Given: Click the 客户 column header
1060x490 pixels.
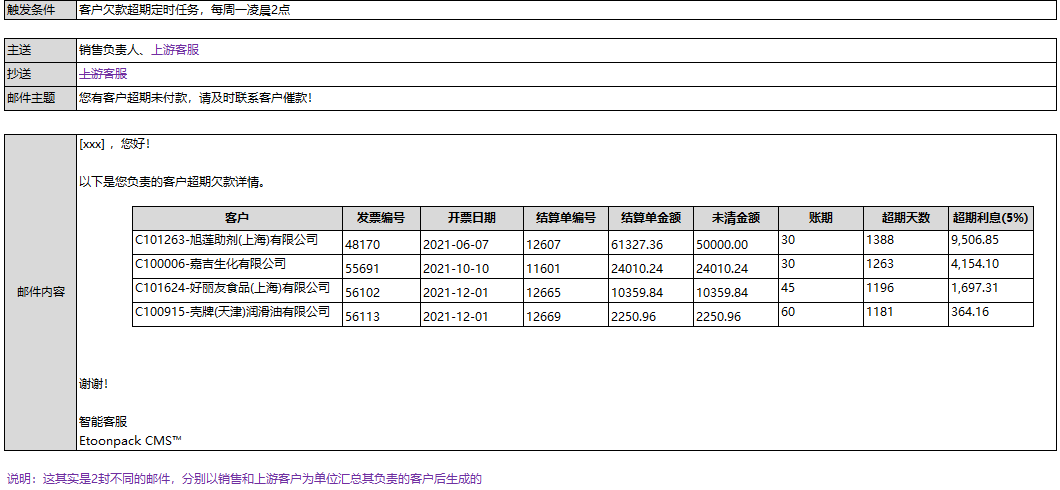Looking at the screenshot, I should [x=237, y=218].
